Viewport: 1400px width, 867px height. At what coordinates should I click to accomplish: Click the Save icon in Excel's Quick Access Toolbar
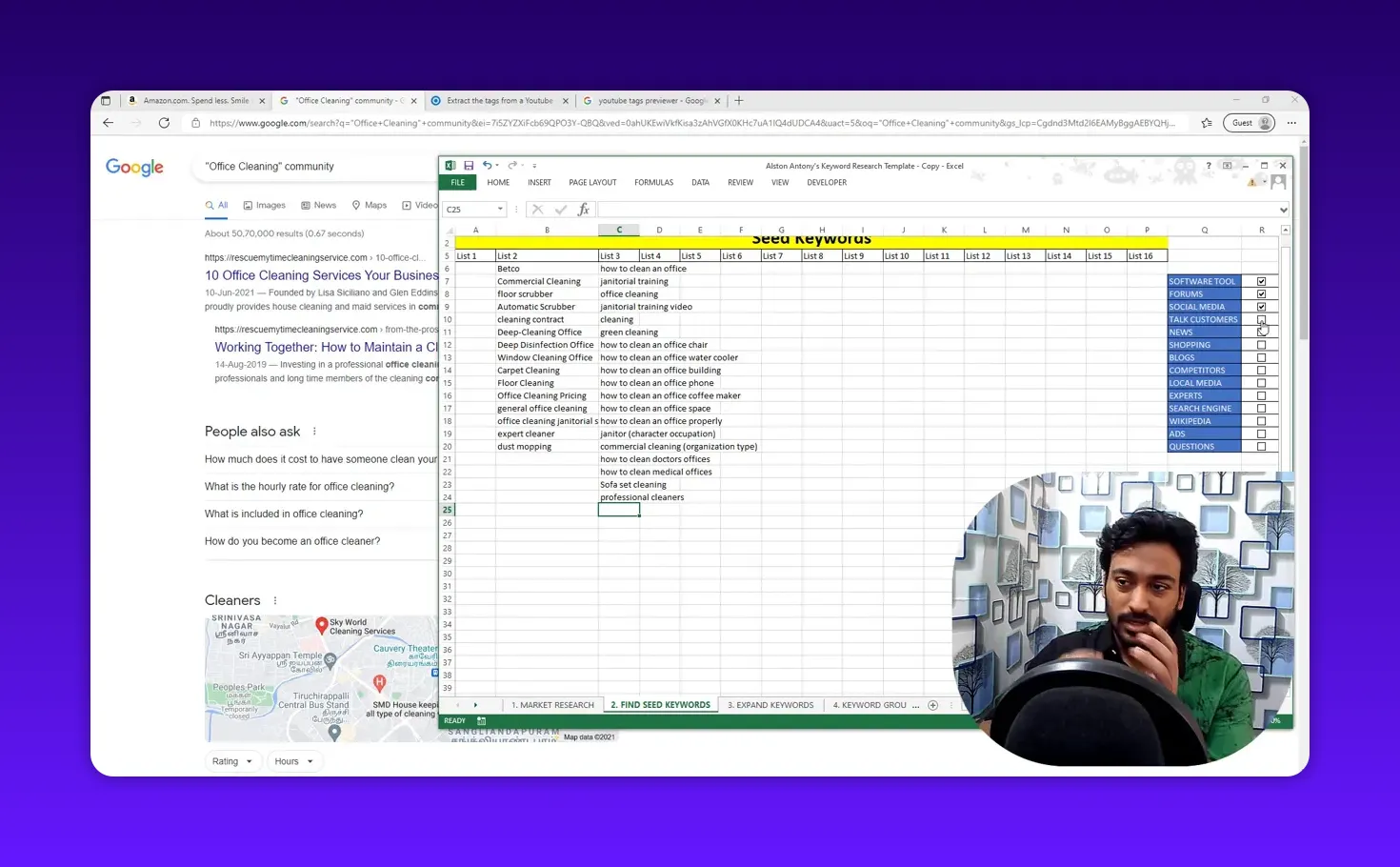pos(470,165)
